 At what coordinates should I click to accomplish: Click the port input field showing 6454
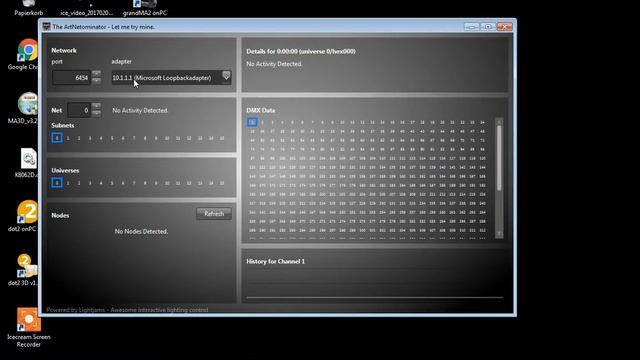pyautogui.click(x=71, y=78)
